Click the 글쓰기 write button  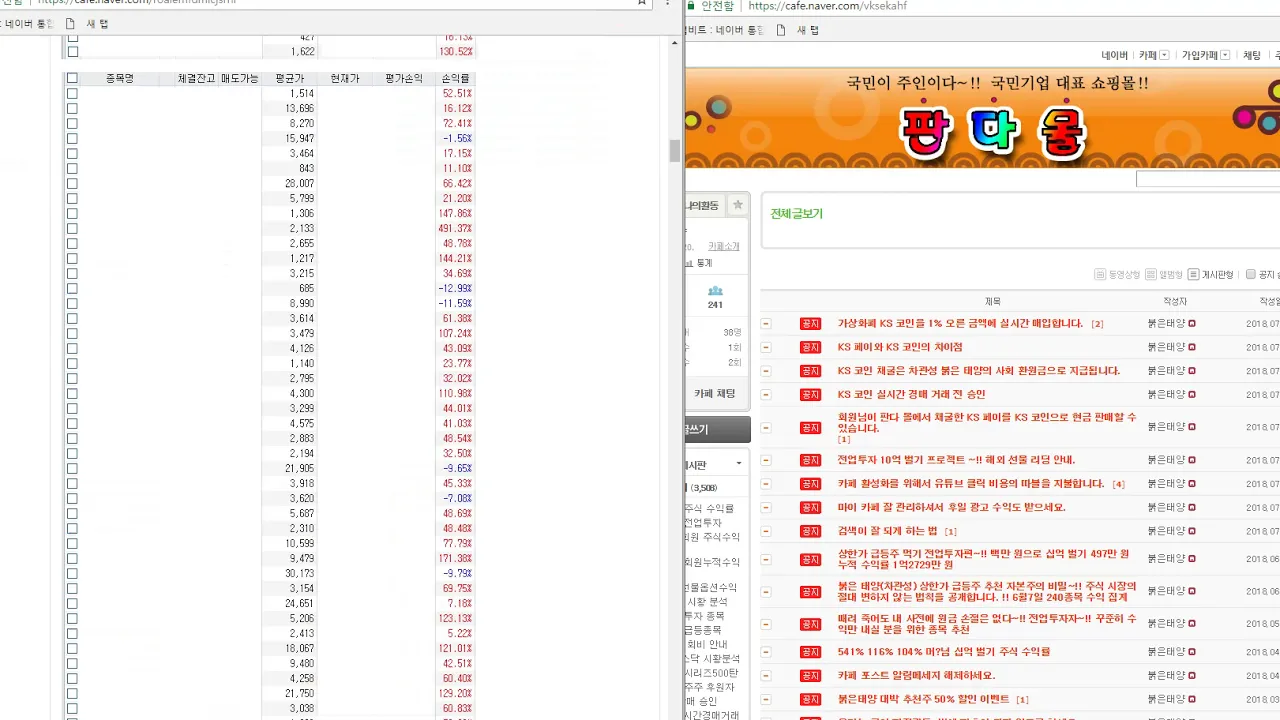tap(717, 430)
